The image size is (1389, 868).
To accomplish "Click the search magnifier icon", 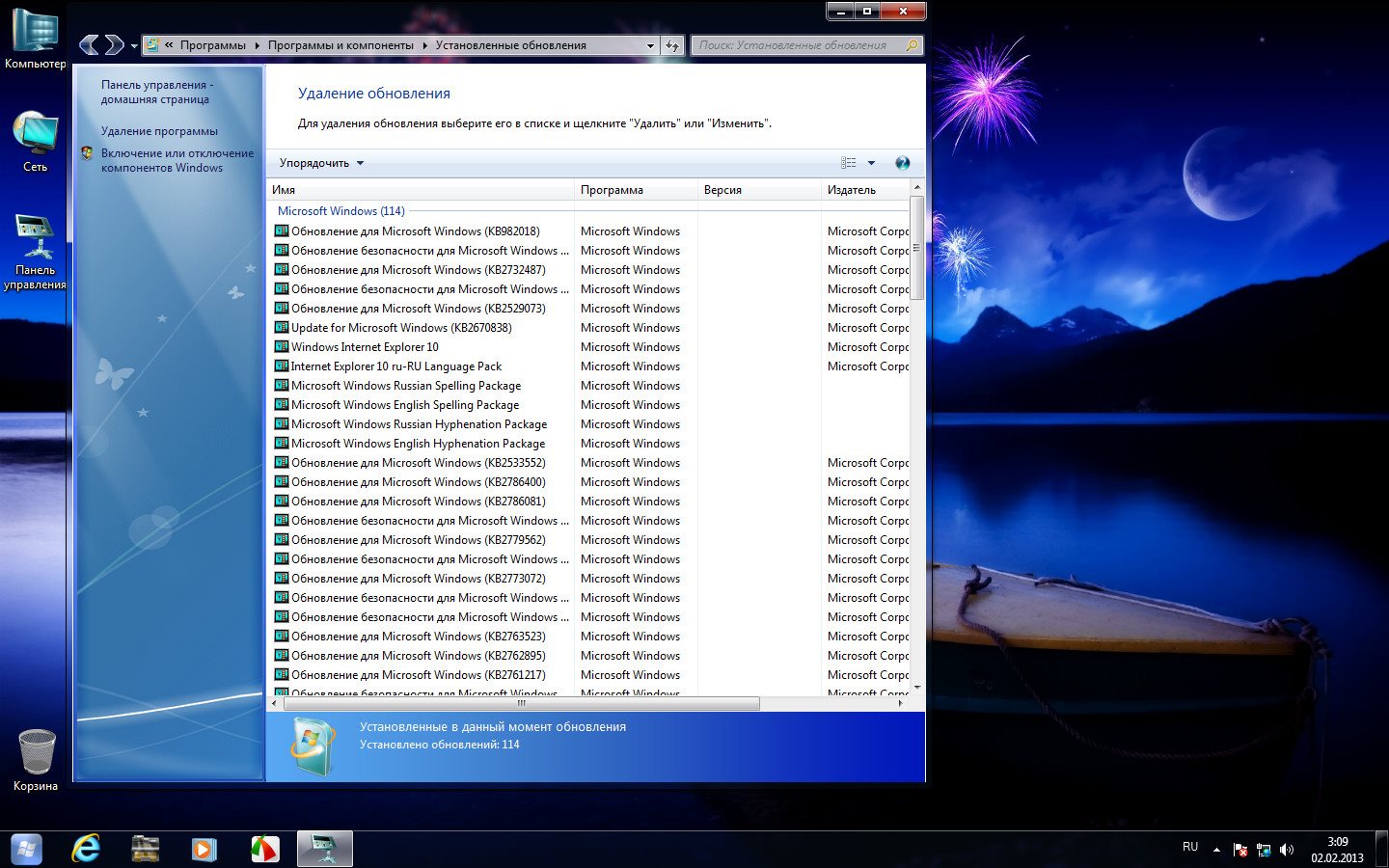I will pyautogui.click(x=912, y=45).
